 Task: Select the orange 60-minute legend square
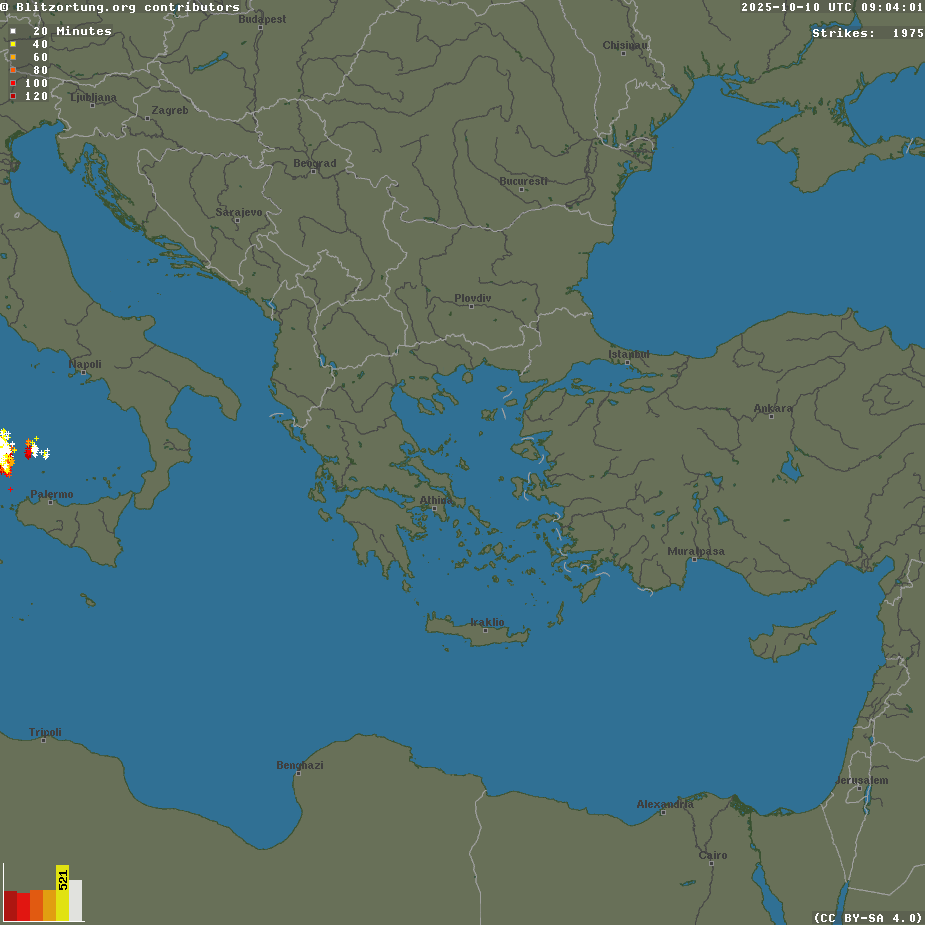coord(13,57)
